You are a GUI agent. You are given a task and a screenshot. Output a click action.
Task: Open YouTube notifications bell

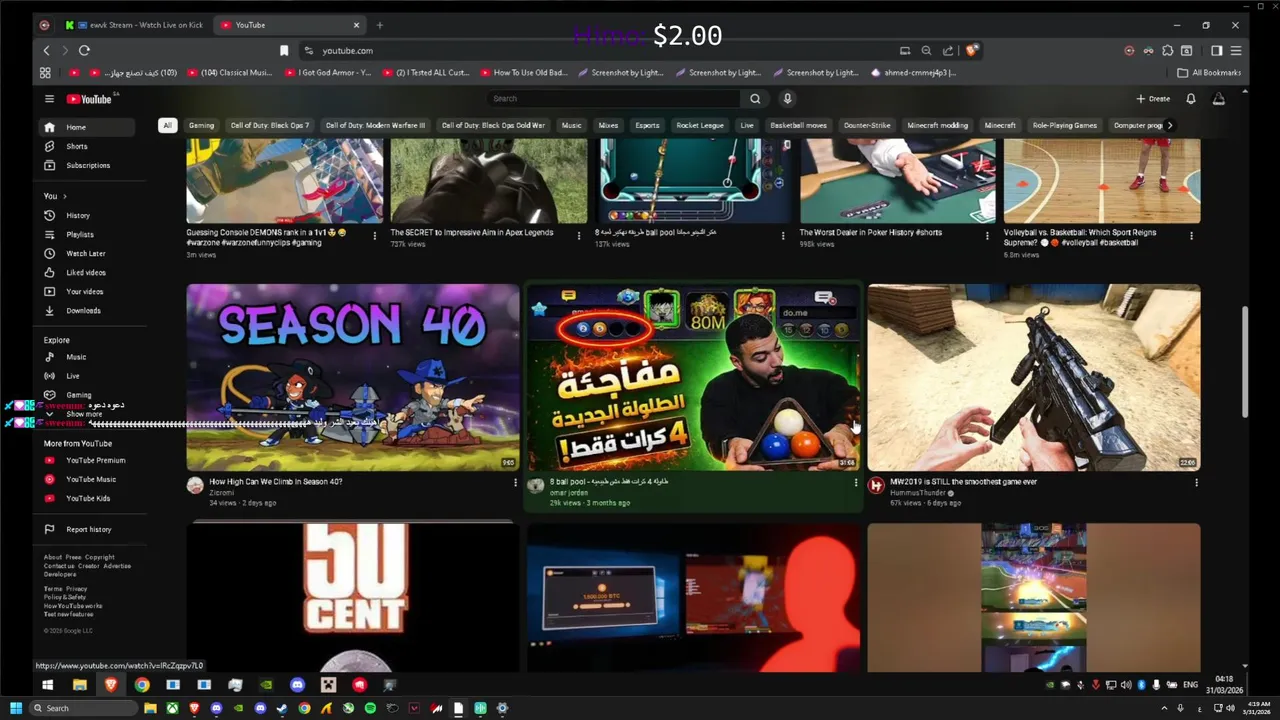[1190, 99]
